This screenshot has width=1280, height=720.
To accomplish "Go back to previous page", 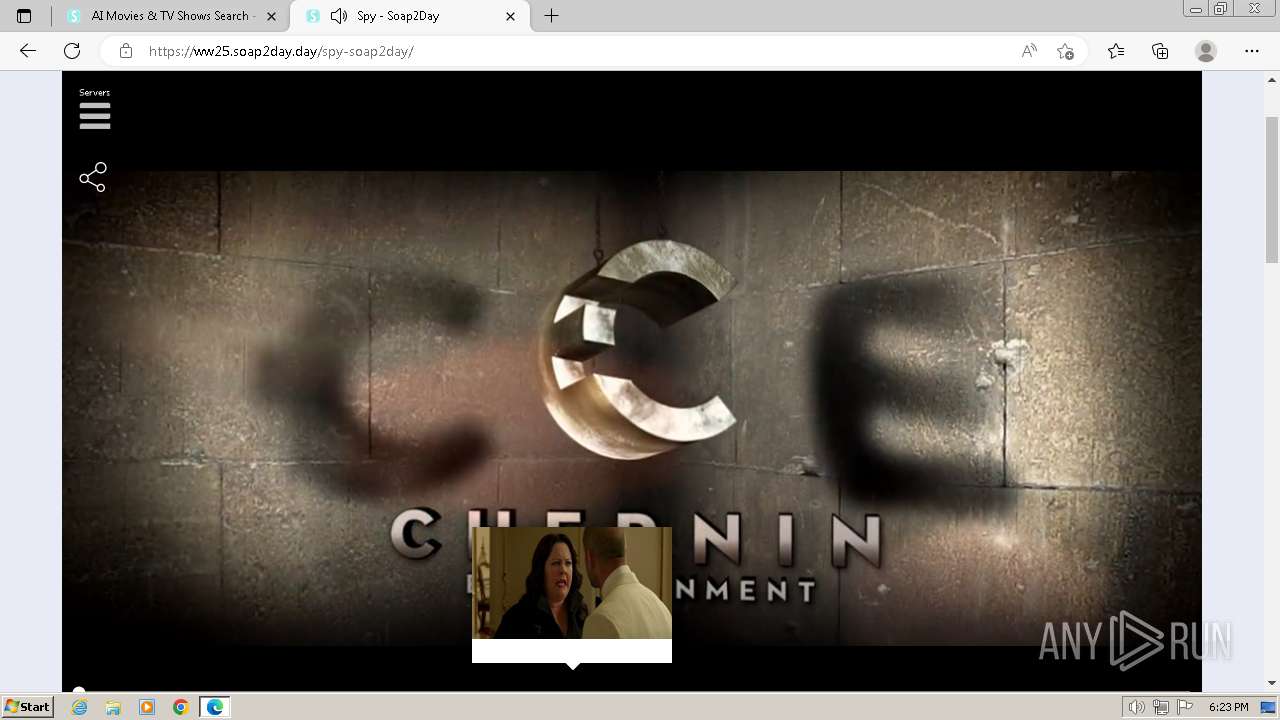I will 28,51.
